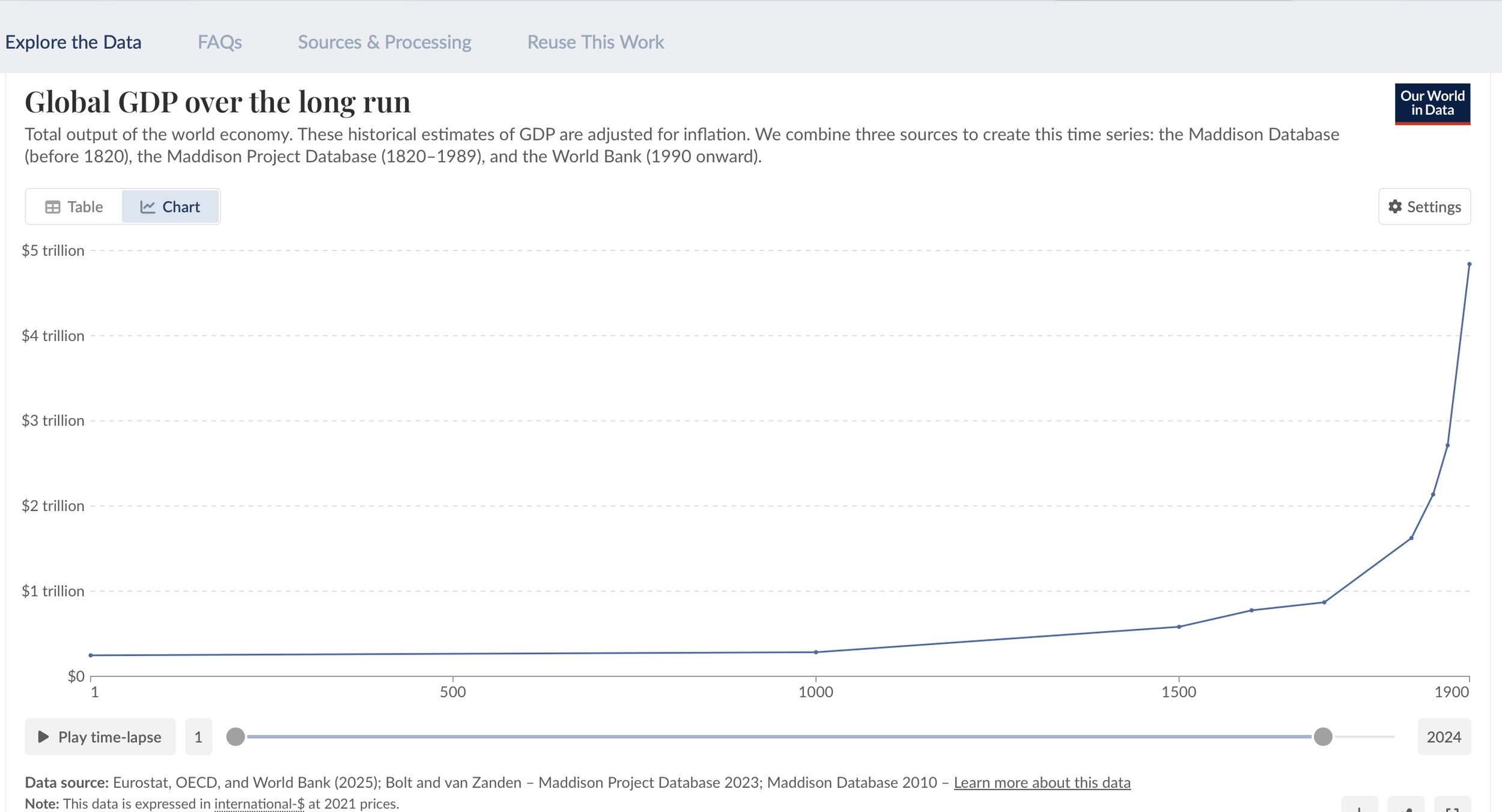This screenshot has height=812, width=1502.
Task: Open the Sources & Processing tab
Action: pos(385,42)
